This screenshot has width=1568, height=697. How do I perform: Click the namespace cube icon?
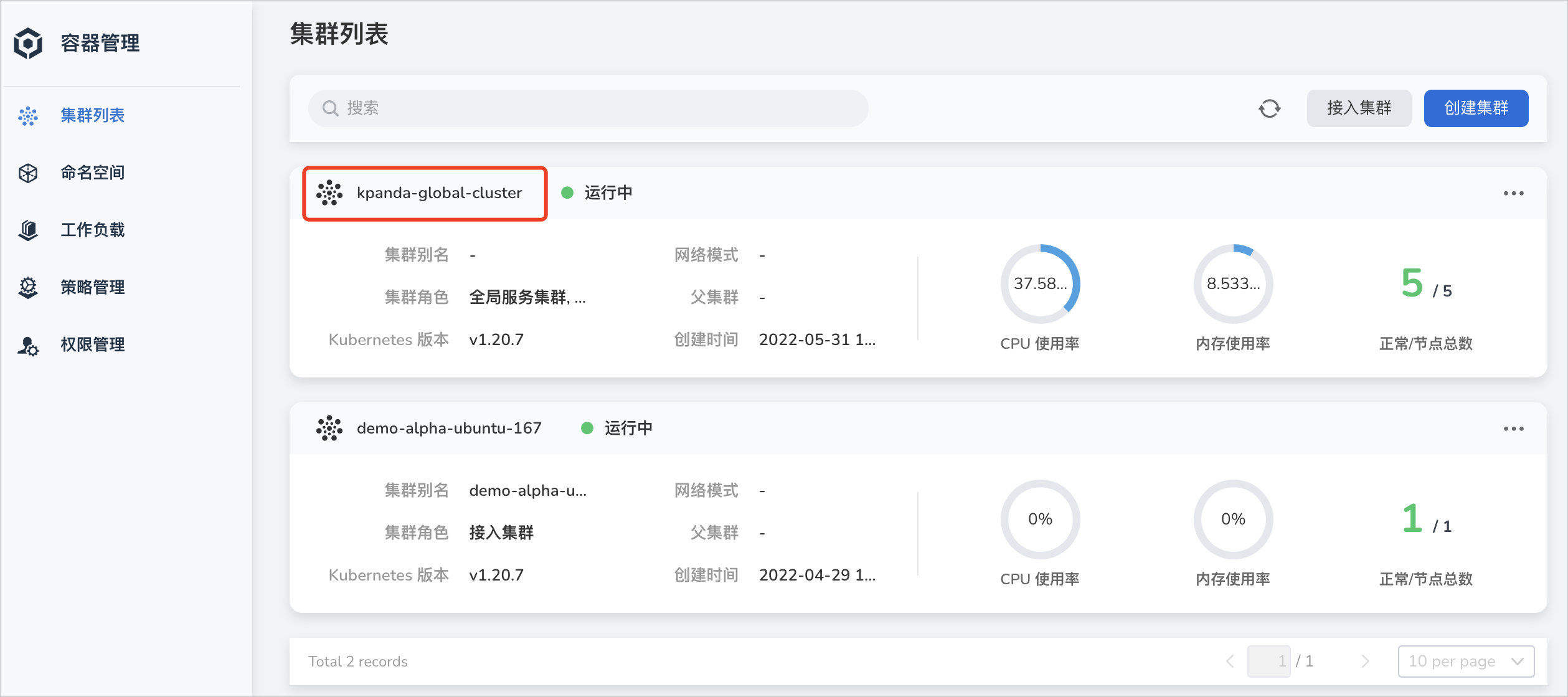click(28, 173)
